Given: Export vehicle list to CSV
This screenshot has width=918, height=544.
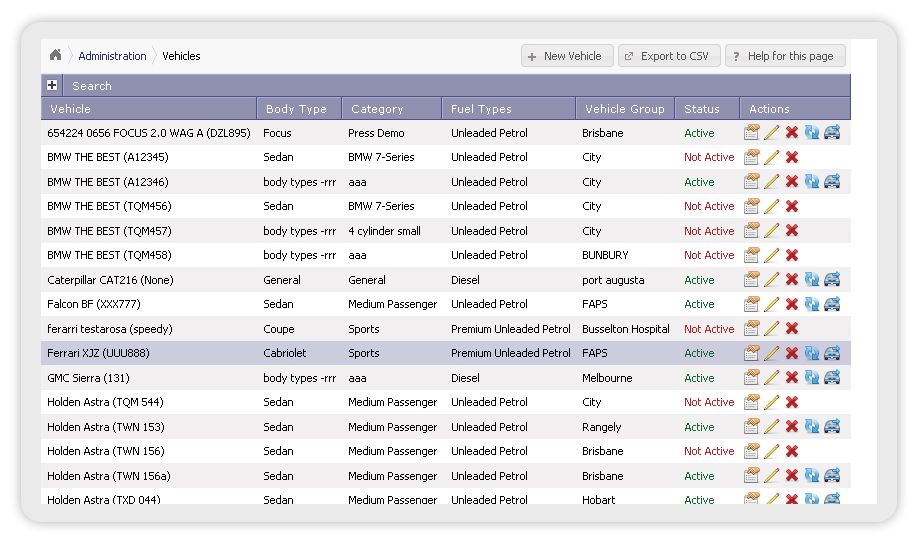Looking at the screenshot, I should [x=669, y=56].
